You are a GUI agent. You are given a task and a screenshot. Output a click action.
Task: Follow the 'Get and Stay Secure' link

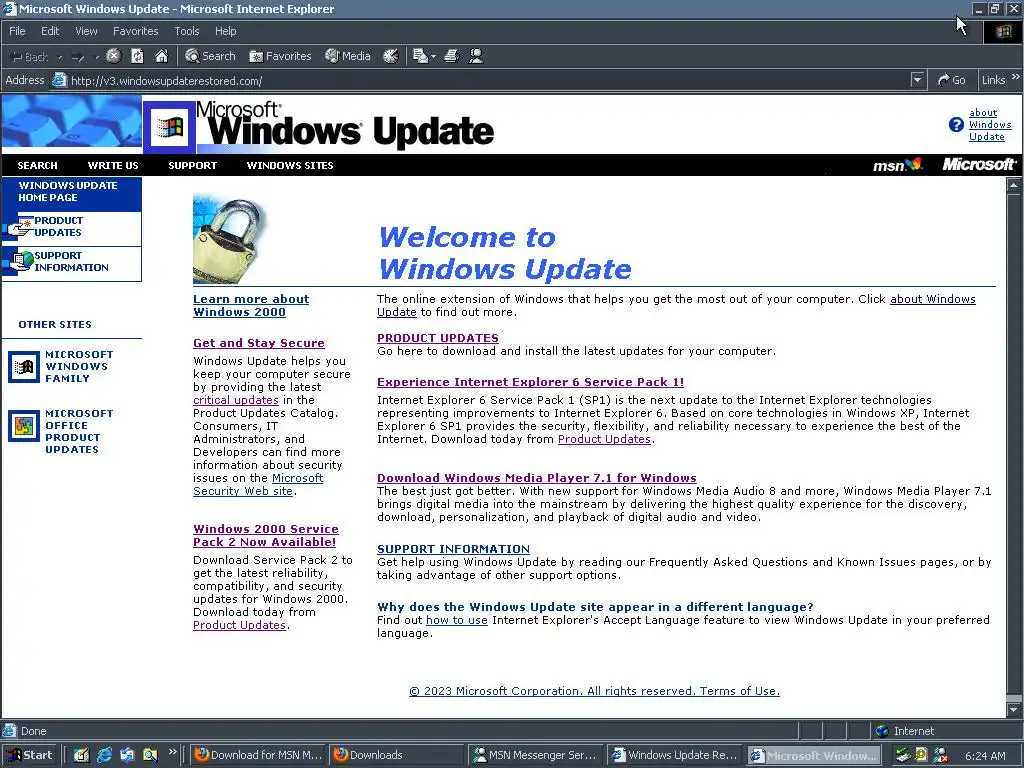259,343
